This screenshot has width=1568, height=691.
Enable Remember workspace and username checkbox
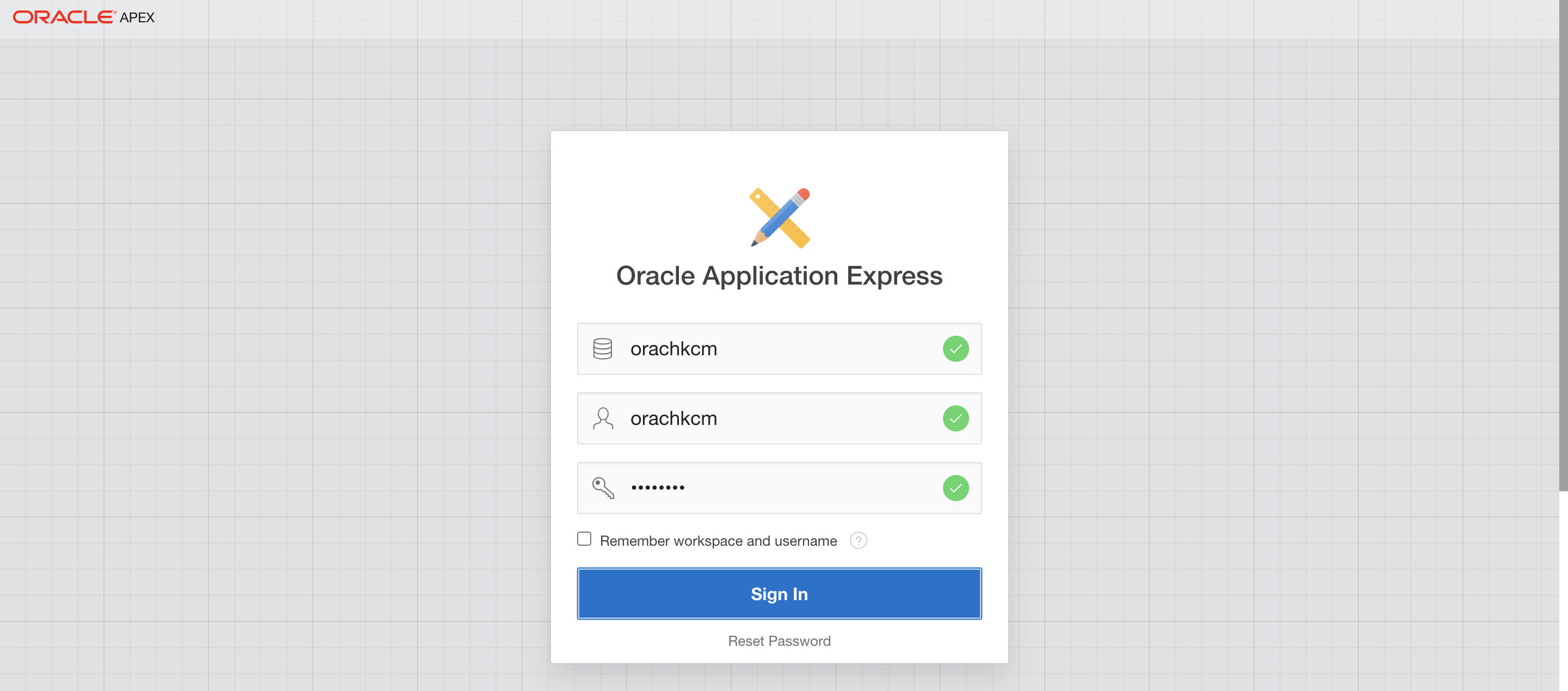584,539
